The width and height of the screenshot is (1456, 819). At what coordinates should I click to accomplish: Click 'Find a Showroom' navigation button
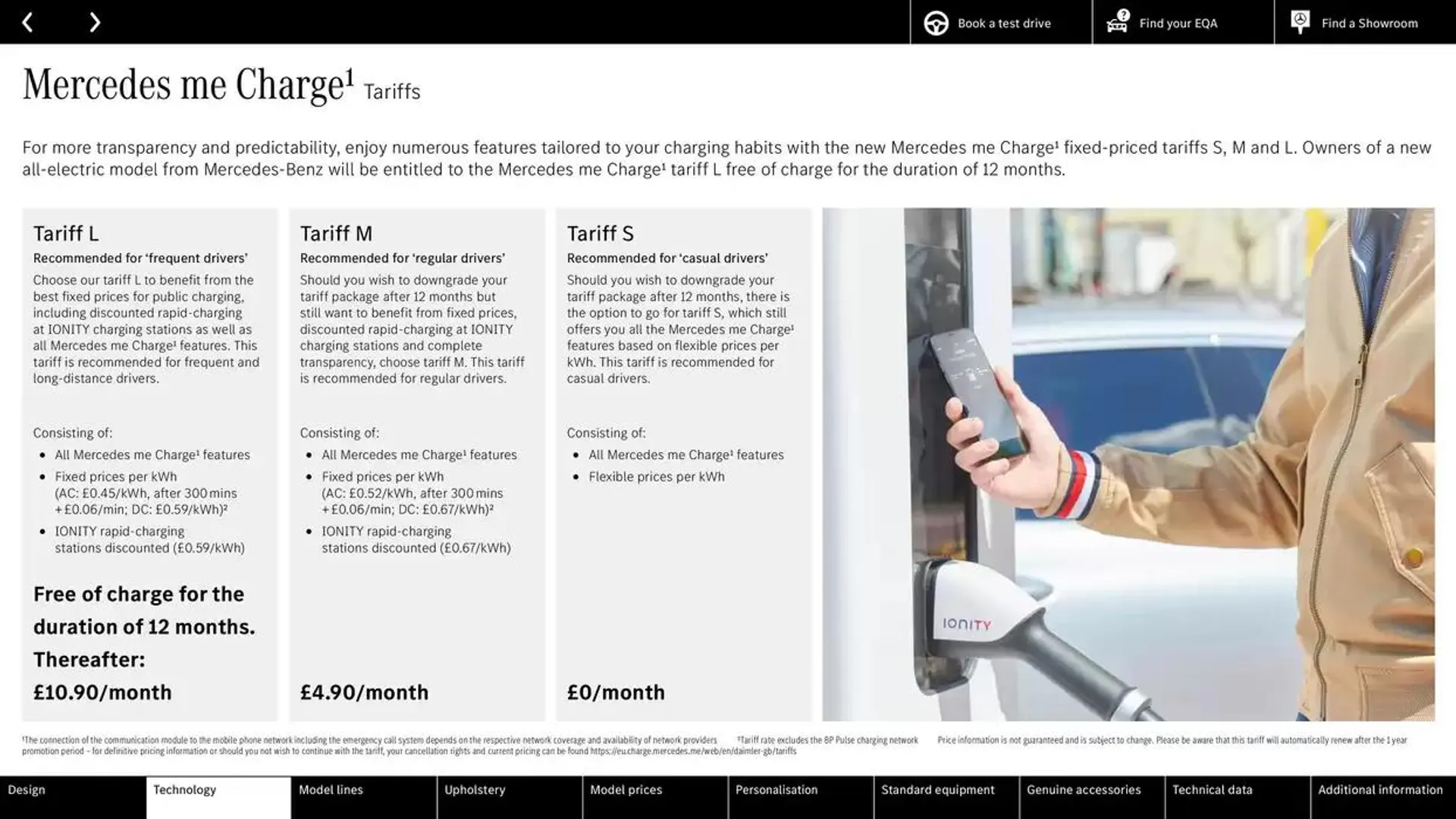coord(1370,22)
